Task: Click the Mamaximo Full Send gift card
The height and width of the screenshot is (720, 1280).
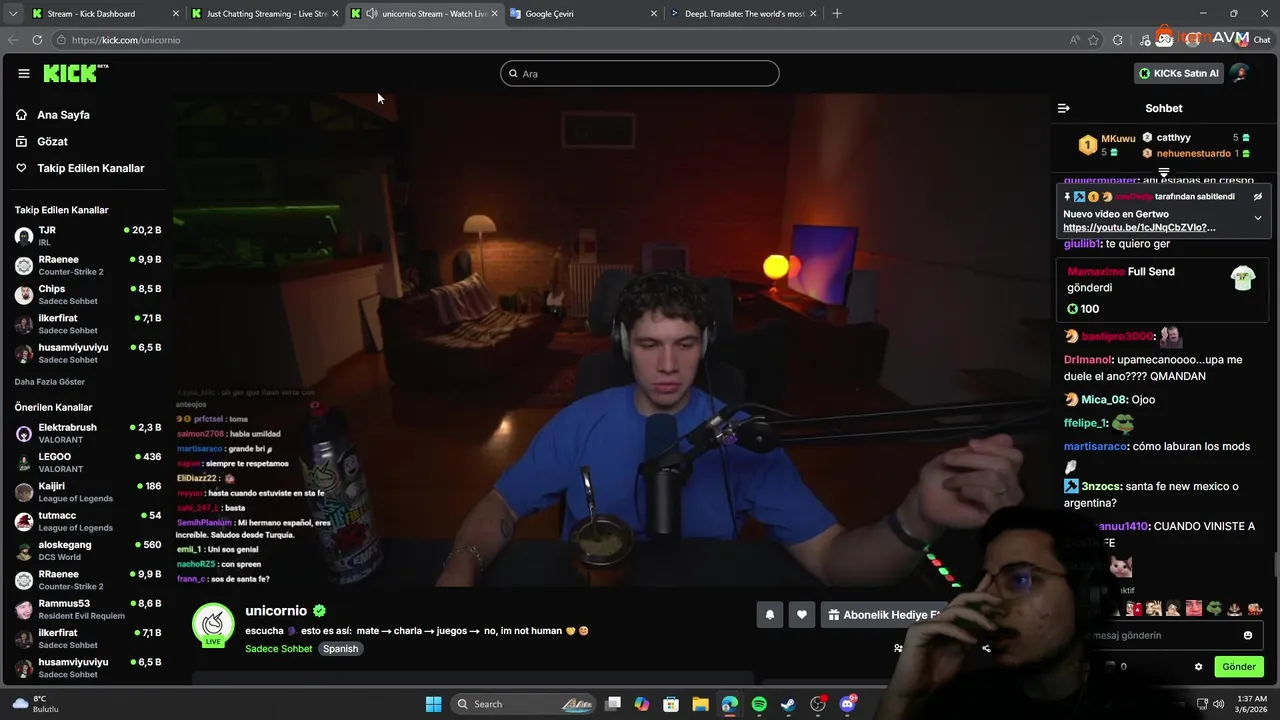Action: (1163, 290)
